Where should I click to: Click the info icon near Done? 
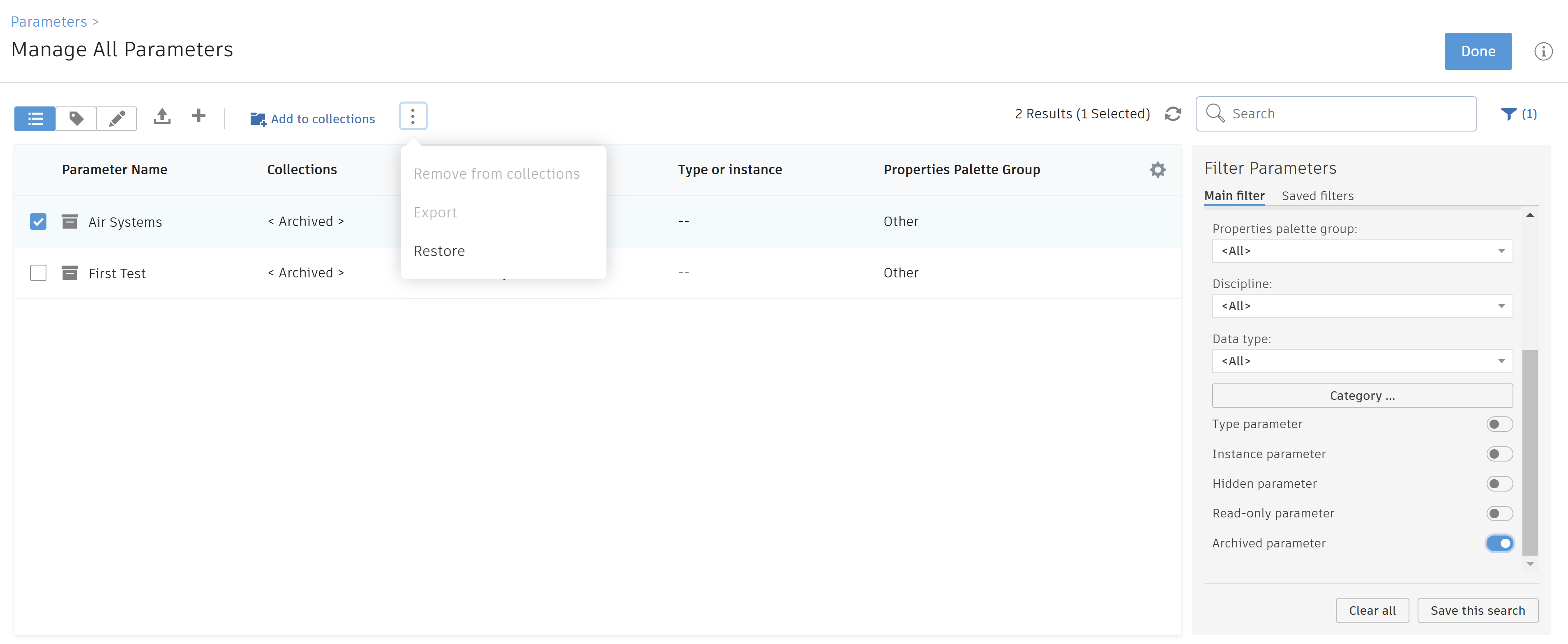[1544, 51]
